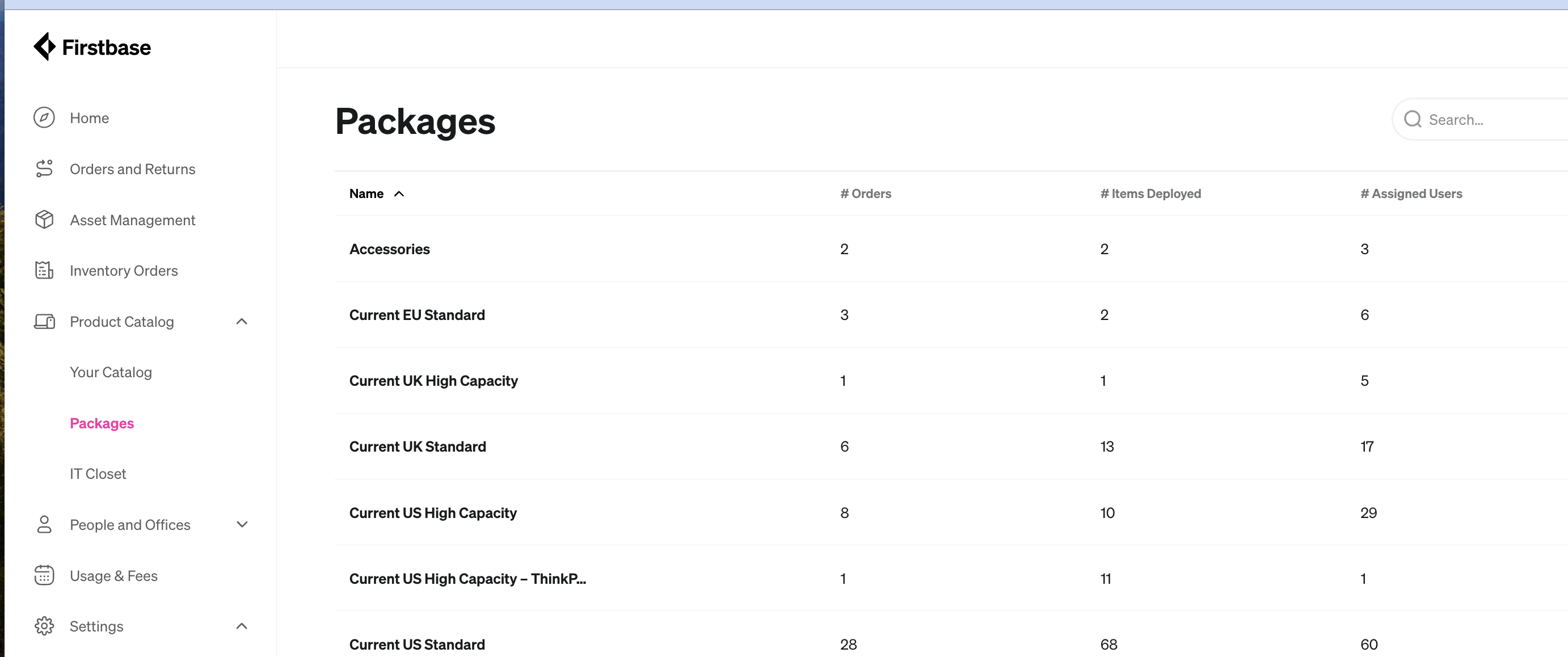Open the IT Closet submenu item

coord(98,474)
